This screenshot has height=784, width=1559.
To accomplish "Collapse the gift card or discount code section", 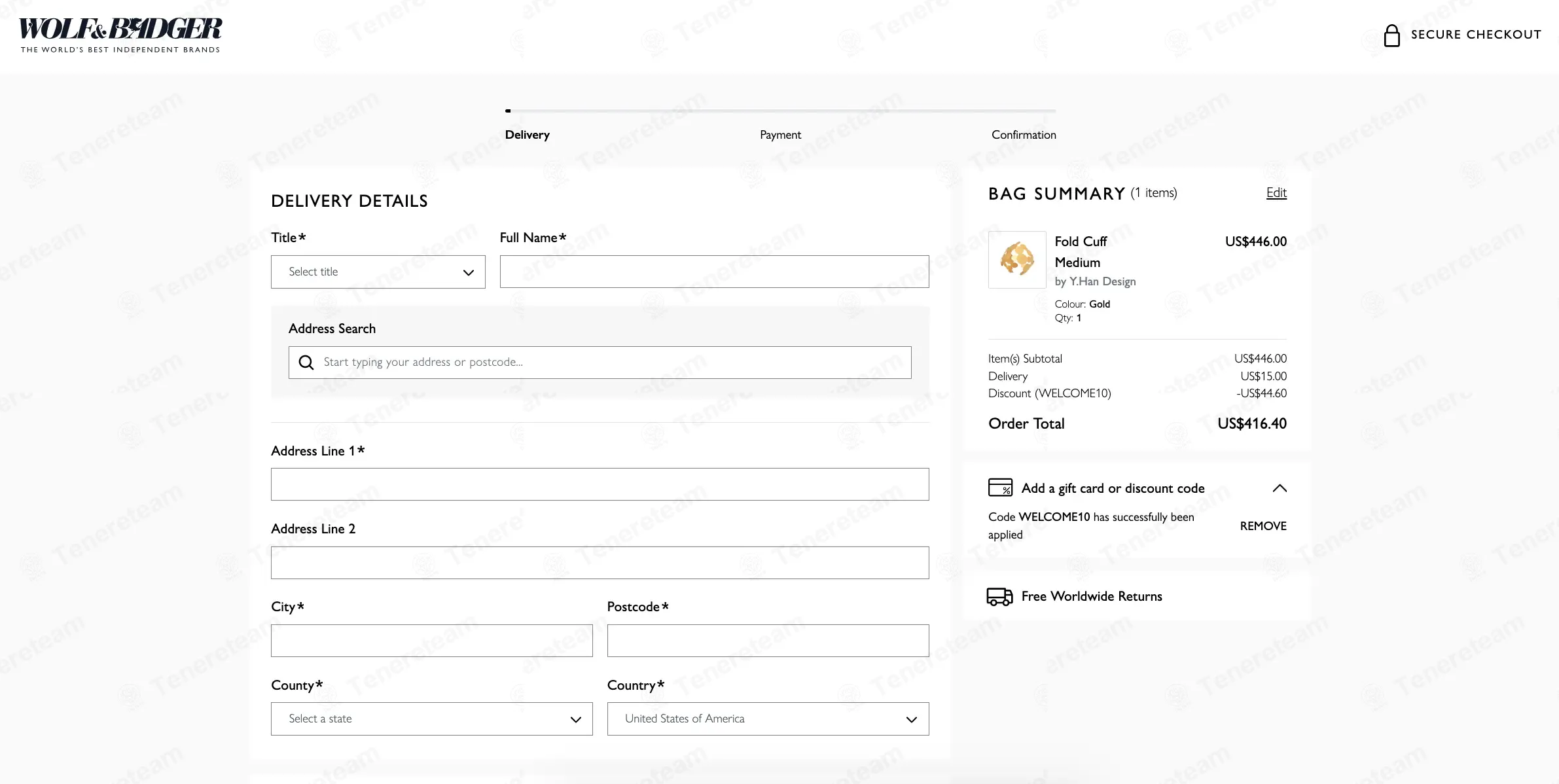I will click(1280, 488).
